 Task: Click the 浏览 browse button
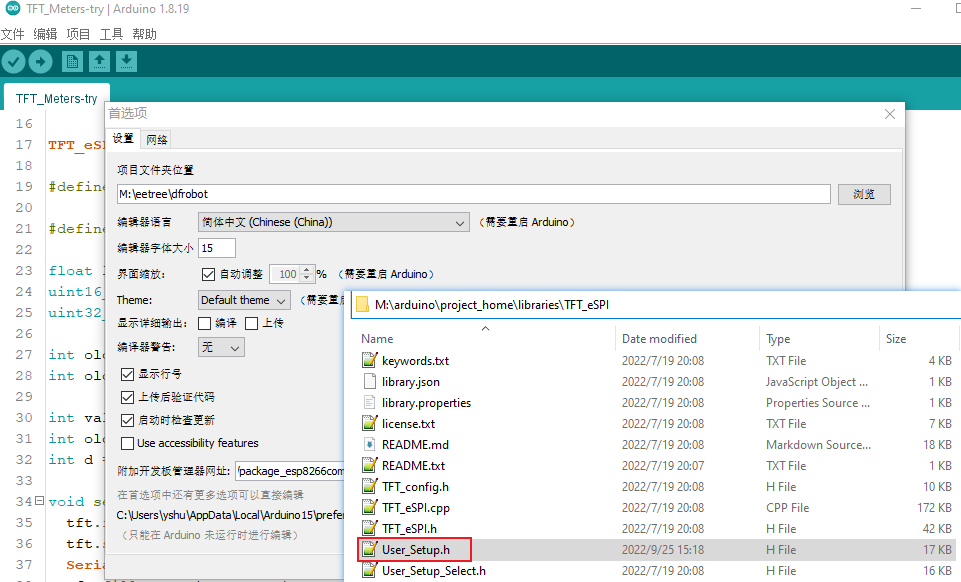864,194
